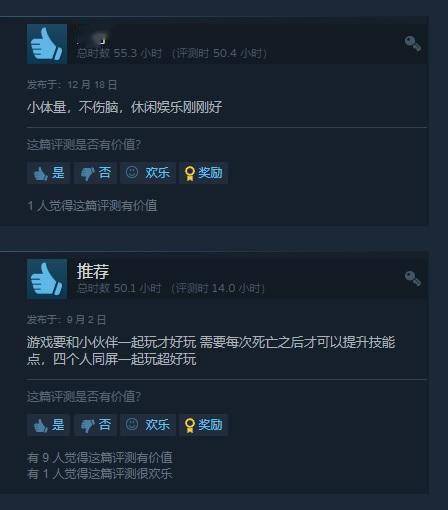The image size is (448, 510).
Task: Vote 是 on the second review
Action: tap(49, 425)
